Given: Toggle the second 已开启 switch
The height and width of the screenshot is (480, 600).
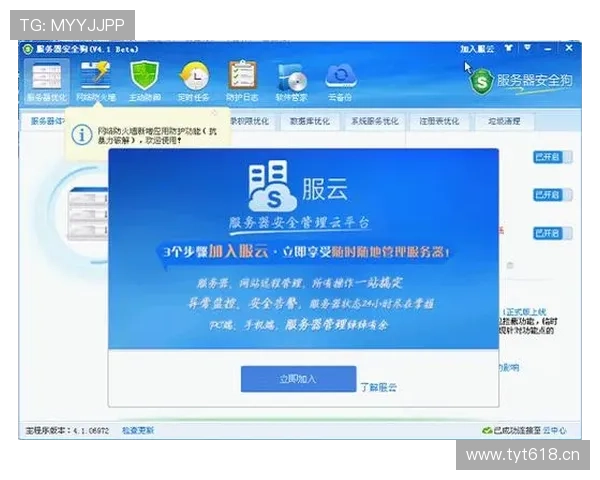Looking at the screenshot, I should pos(553,195).
